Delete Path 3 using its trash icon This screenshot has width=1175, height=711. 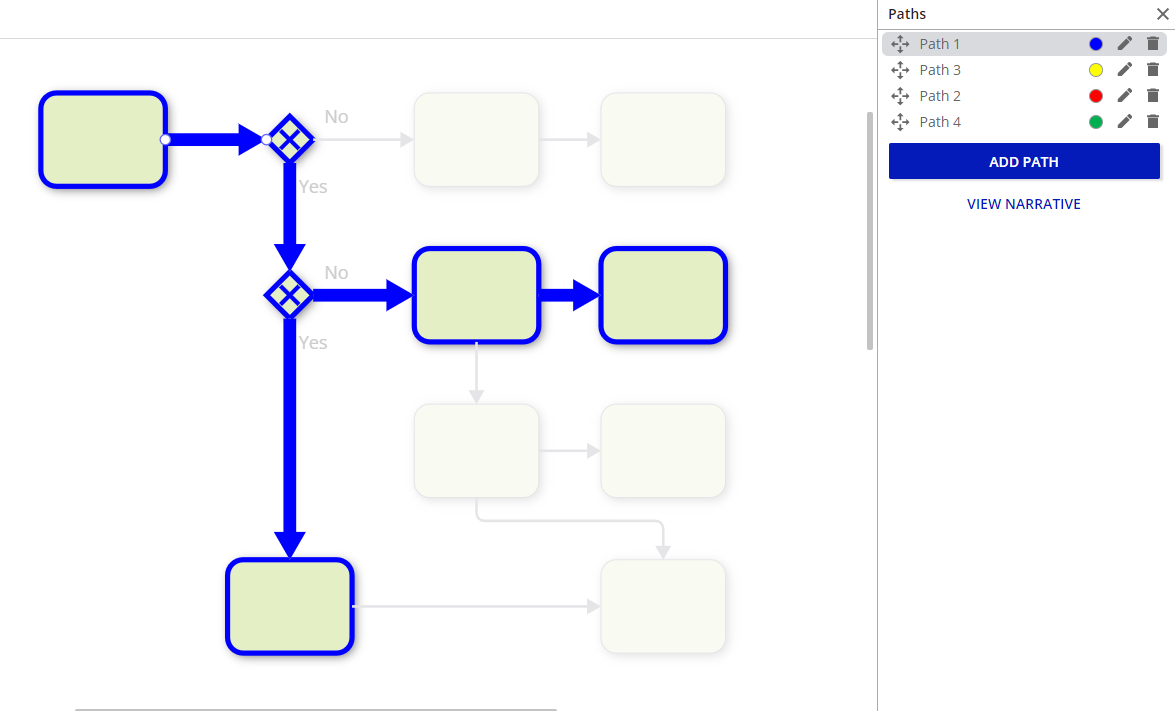point(1153,70)
